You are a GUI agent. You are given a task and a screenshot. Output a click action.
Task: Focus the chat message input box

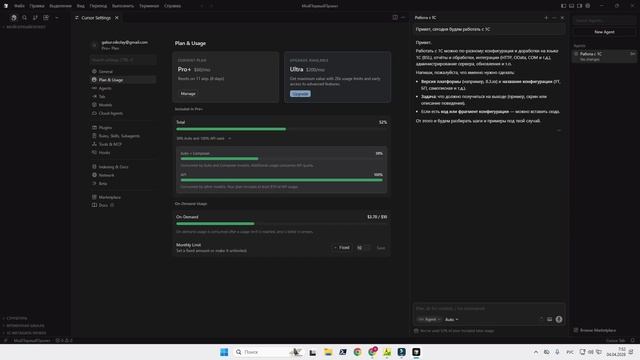(489, 309)
